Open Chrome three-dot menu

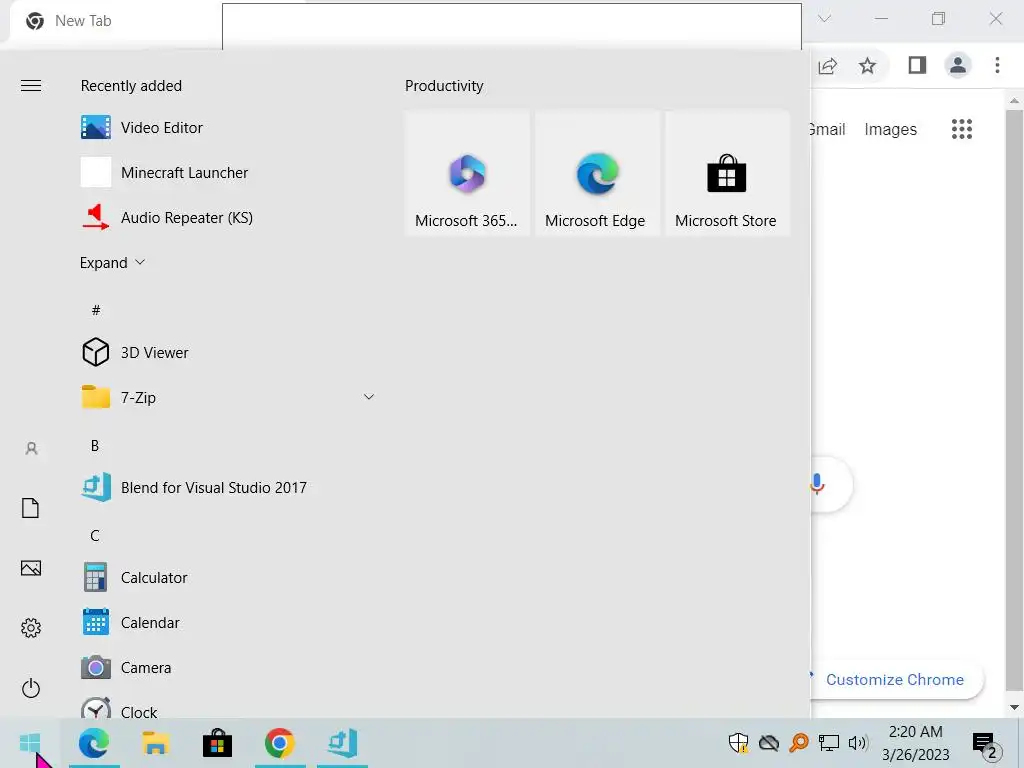tap(997, 65)
